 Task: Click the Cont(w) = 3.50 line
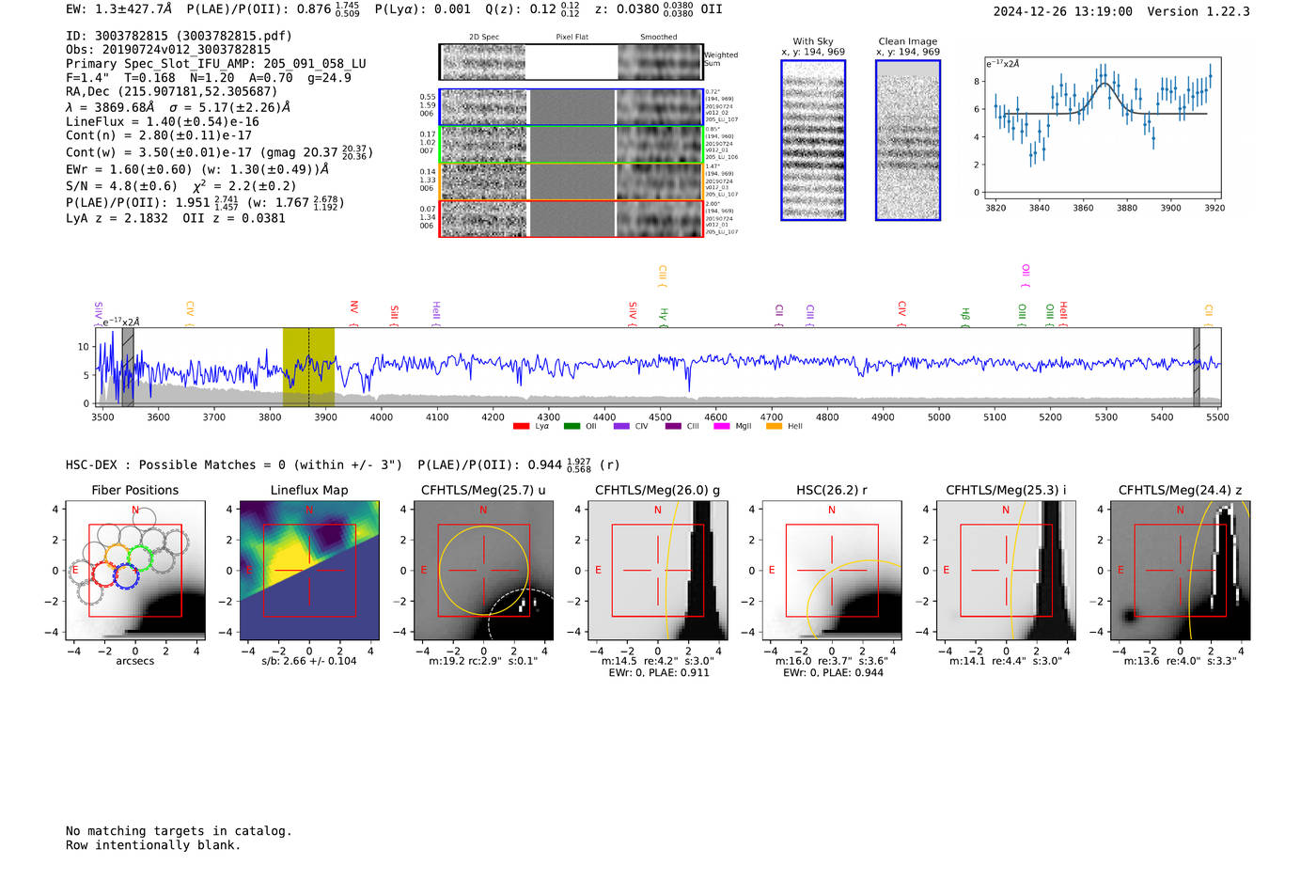219,151
